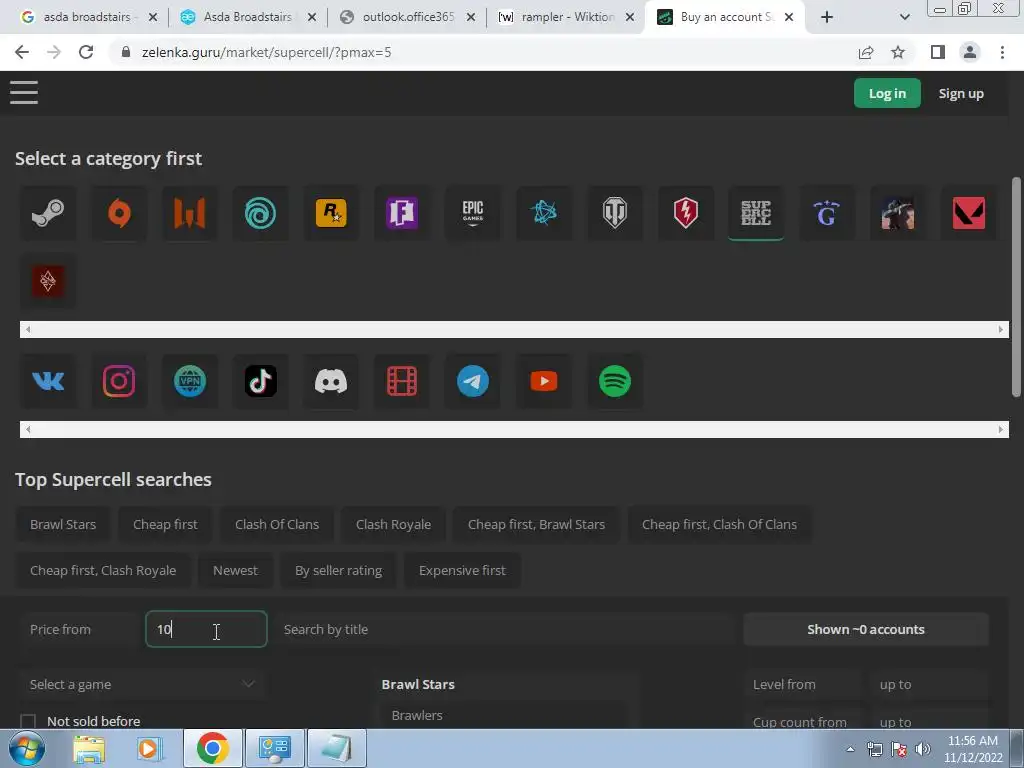Image resolution: width=1024 pixels, height=768 pixels.
Task: Choose the Clash Of Clans search tag
Action: pyautogui.click(x=277, y=524)
